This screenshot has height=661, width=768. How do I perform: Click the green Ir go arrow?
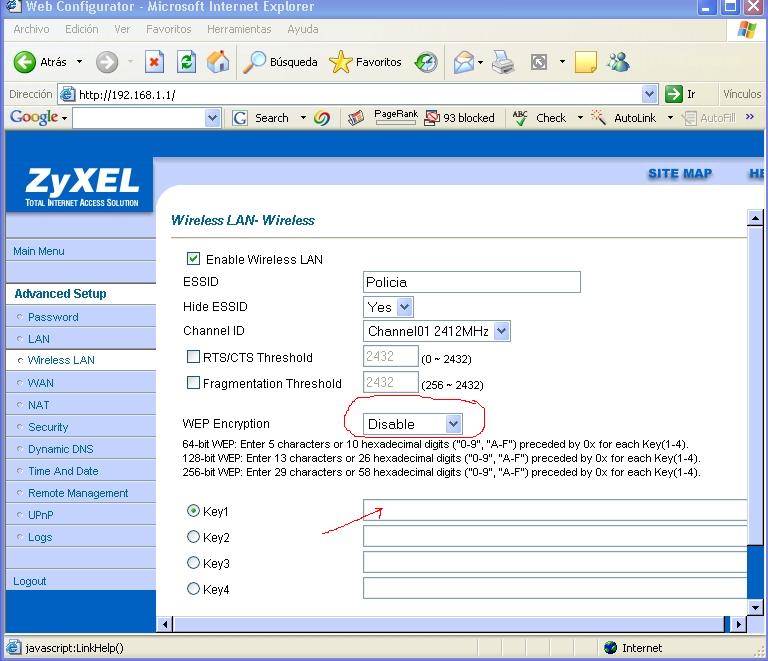(674, 94)
